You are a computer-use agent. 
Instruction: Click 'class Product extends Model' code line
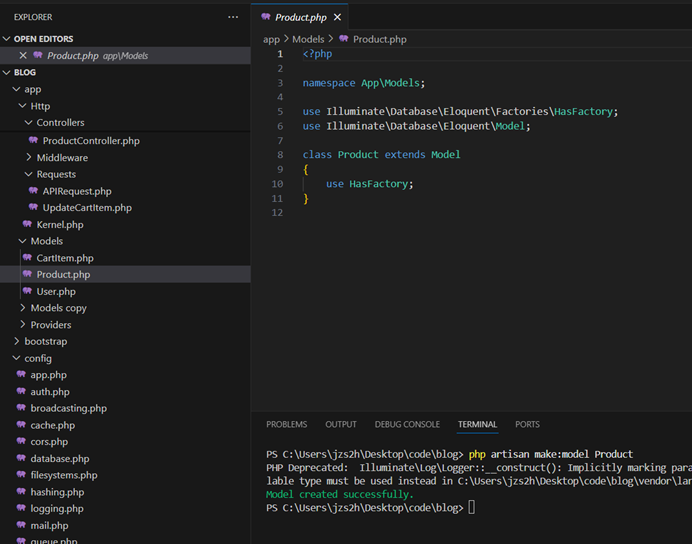coord(381,155)
